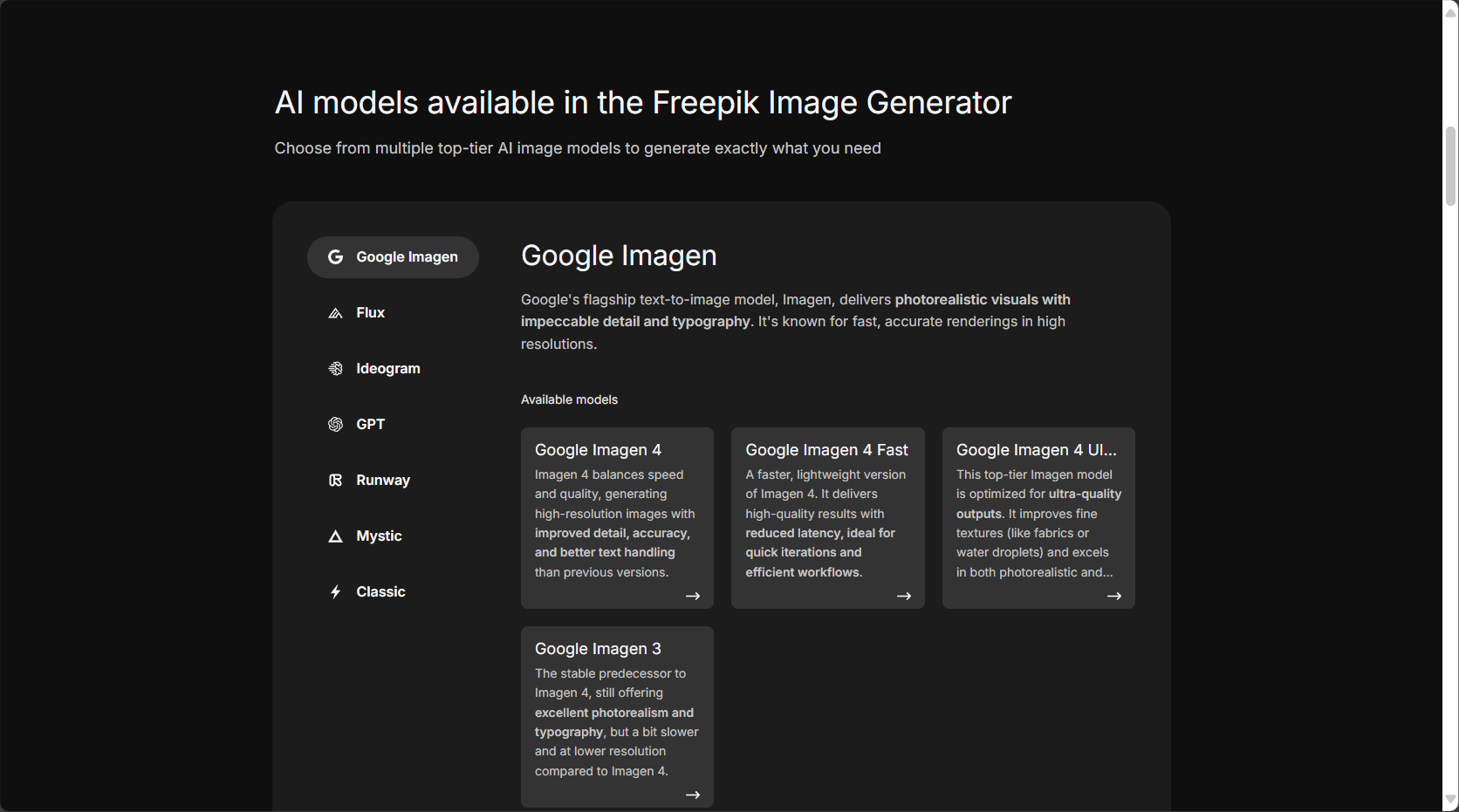Click the Ideogram logo icon
The width and height of the screenshot is (1459, 812).
click(x=335, y=369)
